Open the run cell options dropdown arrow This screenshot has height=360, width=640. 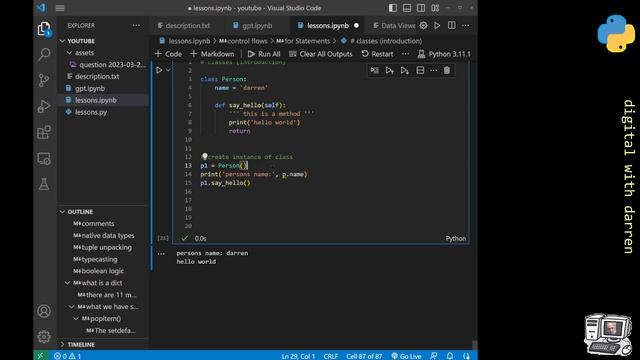point(168,70)
